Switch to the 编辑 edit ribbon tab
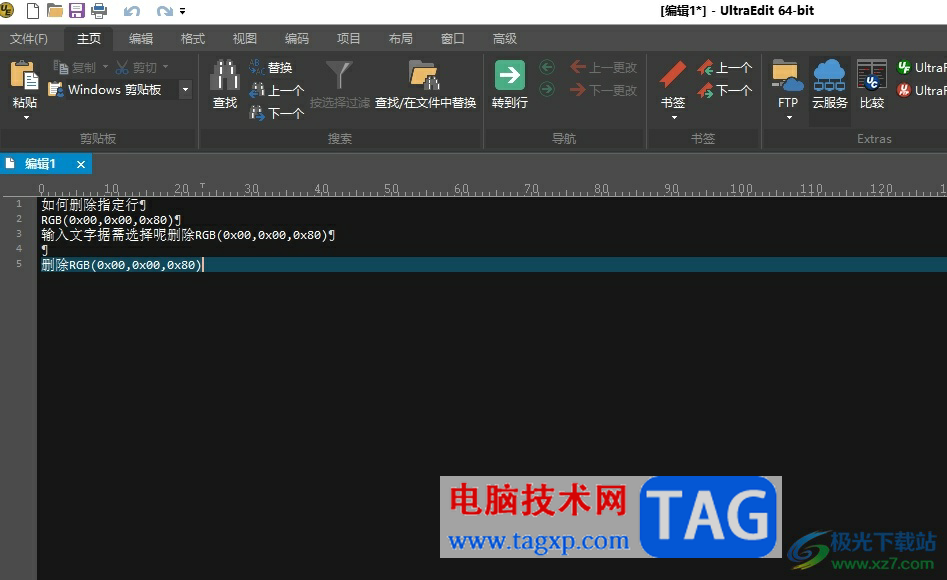Image resolution: width=947 pixels, height=580 pixels. [141, 39]
